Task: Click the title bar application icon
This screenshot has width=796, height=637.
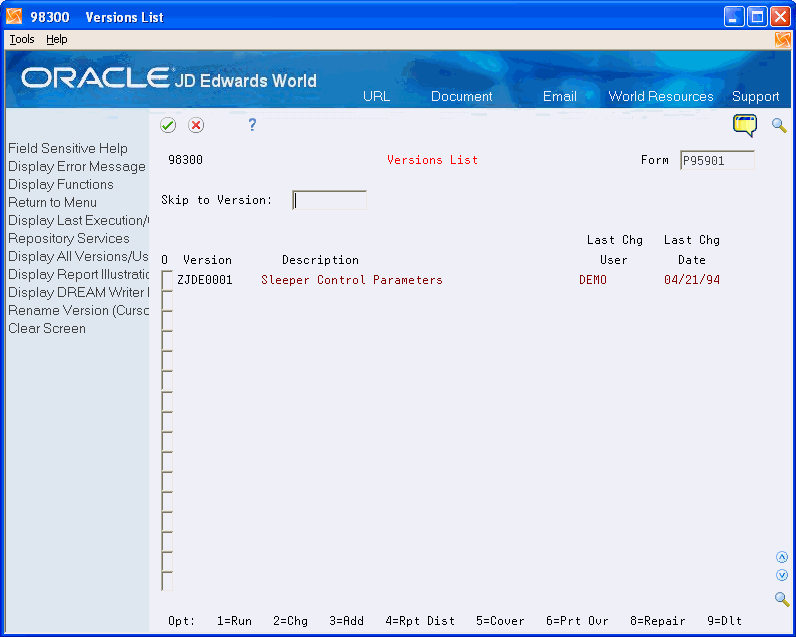Action: coord(14,17)
